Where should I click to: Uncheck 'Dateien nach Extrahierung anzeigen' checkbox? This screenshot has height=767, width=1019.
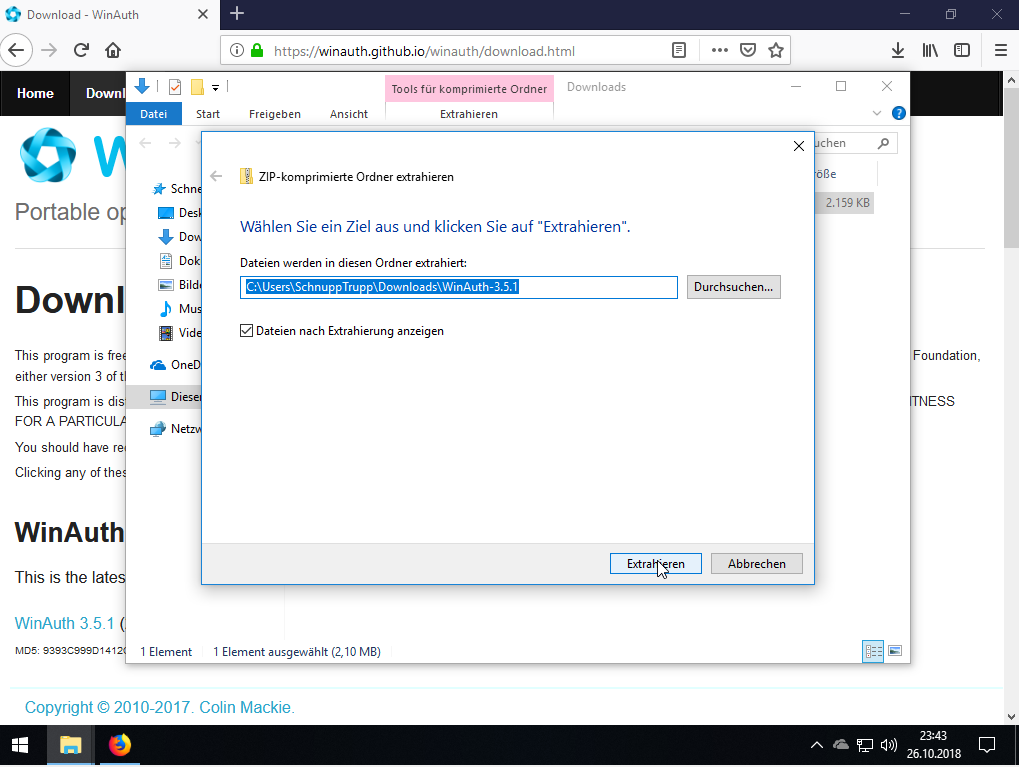[247, 331]
